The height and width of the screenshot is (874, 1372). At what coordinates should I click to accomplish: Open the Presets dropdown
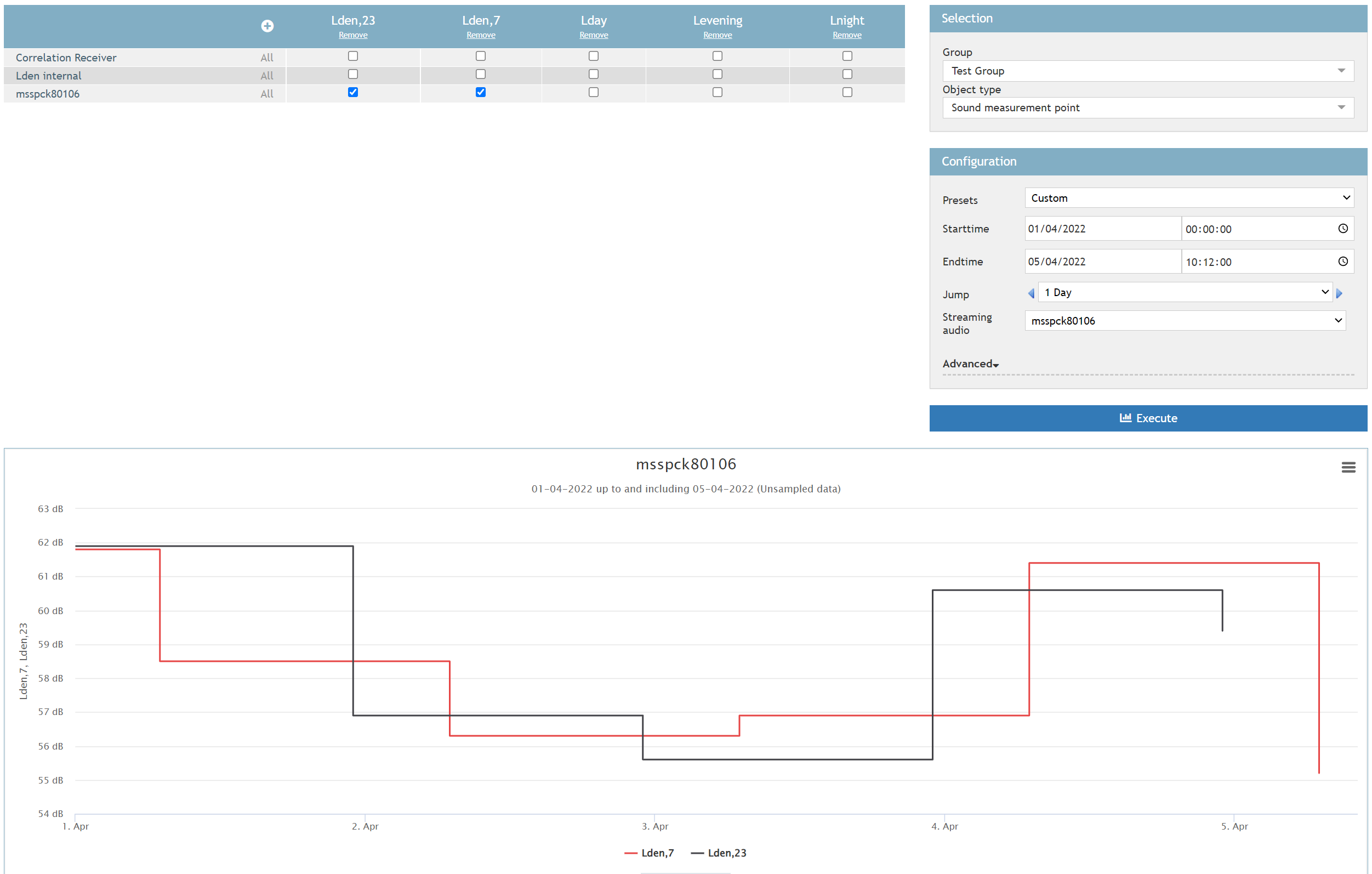[x=1188, y=198]
